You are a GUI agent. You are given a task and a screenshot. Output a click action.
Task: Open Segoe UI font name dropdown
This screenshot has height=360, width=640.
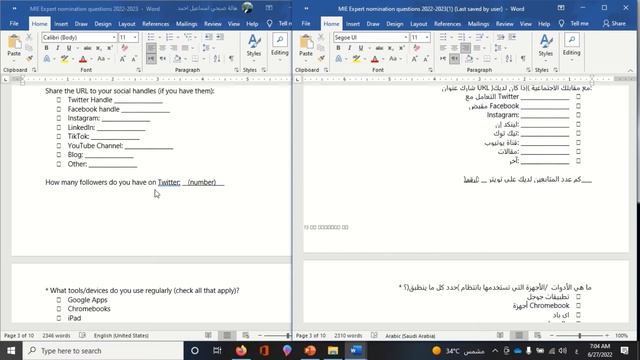tap(406, 38)
